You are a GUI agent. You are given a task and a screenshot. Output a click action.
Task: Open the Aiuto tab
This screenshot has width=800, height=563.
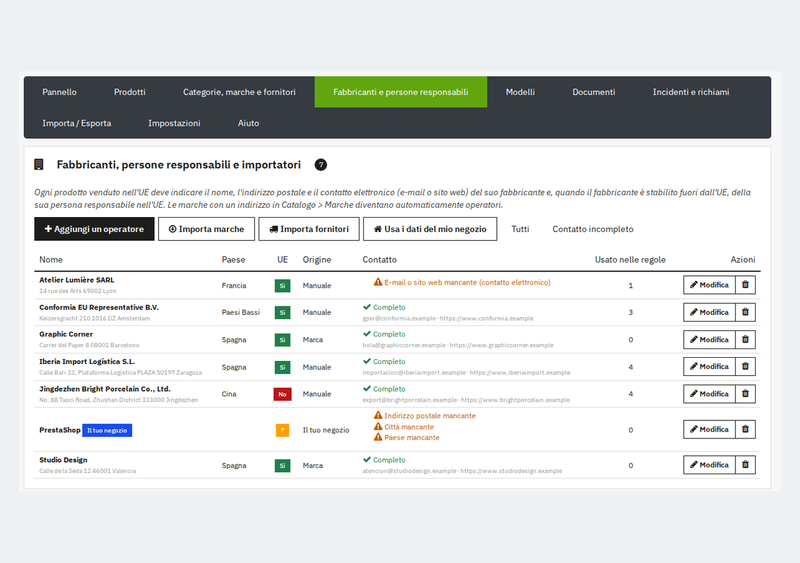pyautogui.click(x=248, y=123)
